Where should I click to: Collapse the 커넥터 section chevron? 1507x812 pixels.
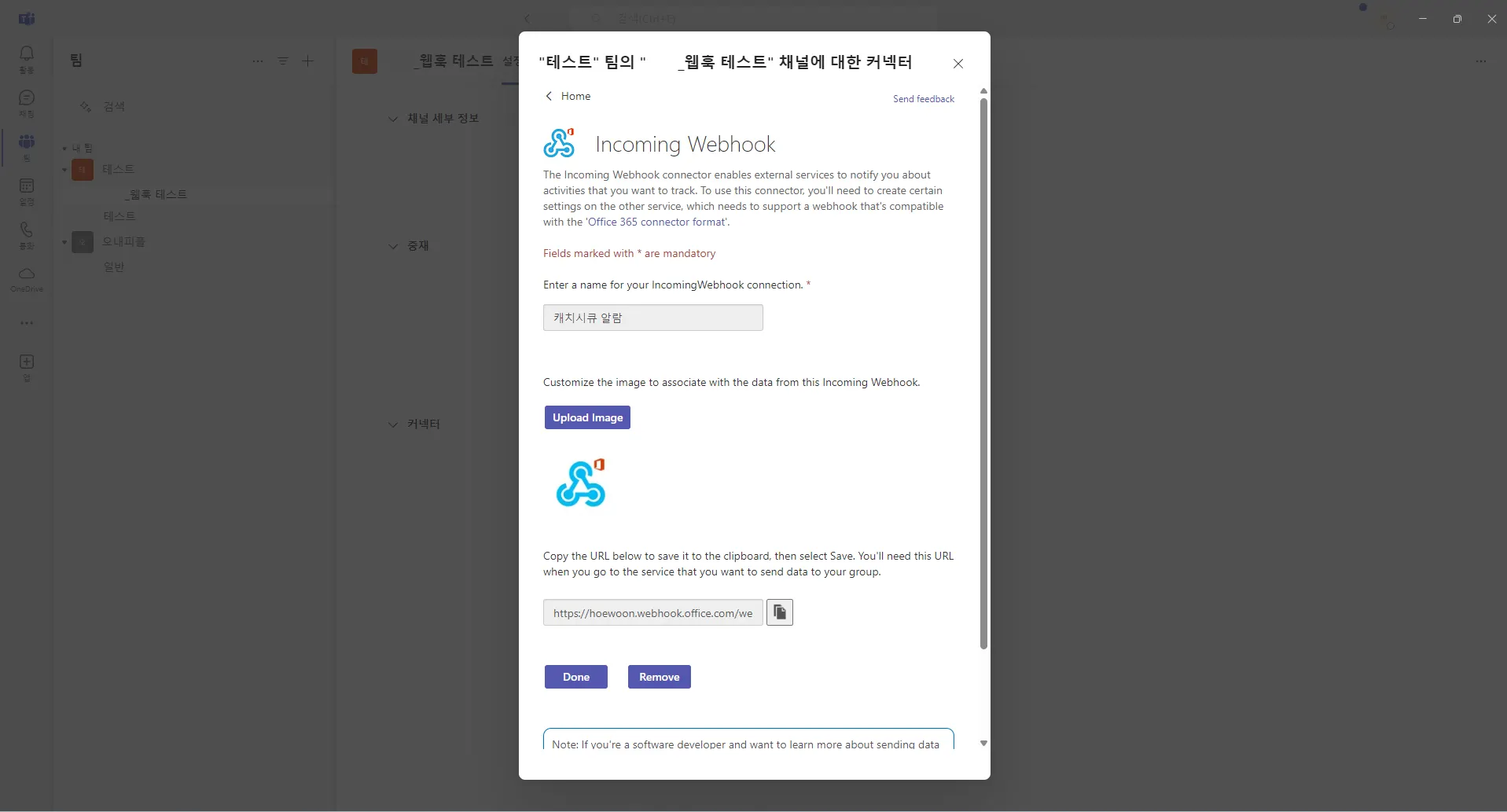393,424
